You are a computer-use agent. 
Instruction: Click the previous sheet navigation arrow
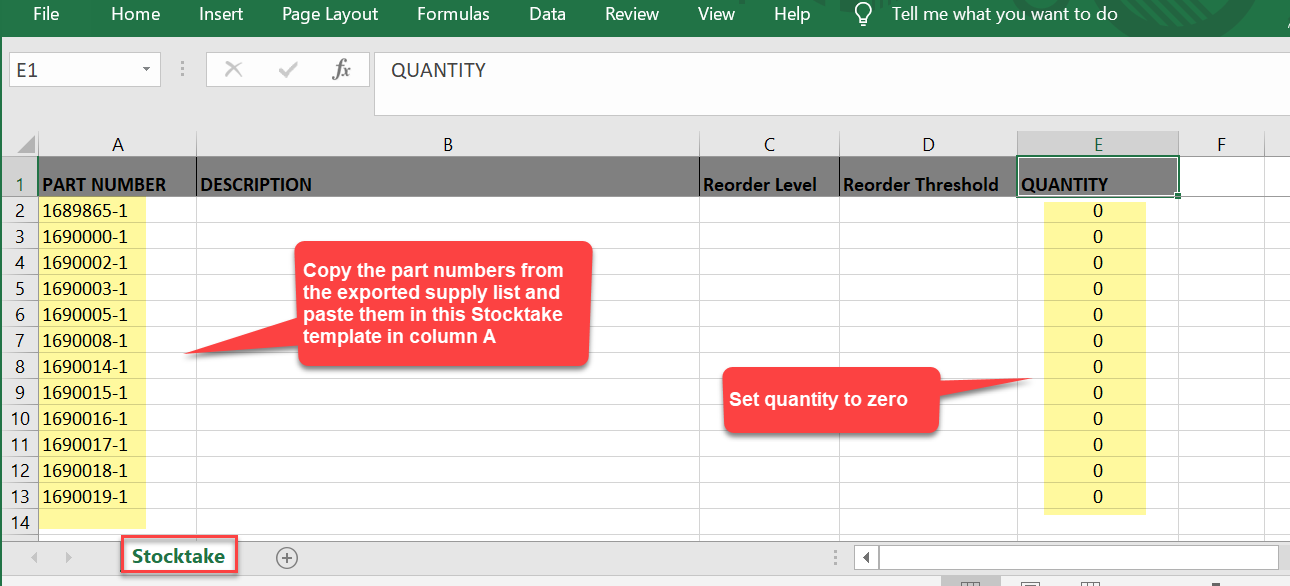point(35,557)
